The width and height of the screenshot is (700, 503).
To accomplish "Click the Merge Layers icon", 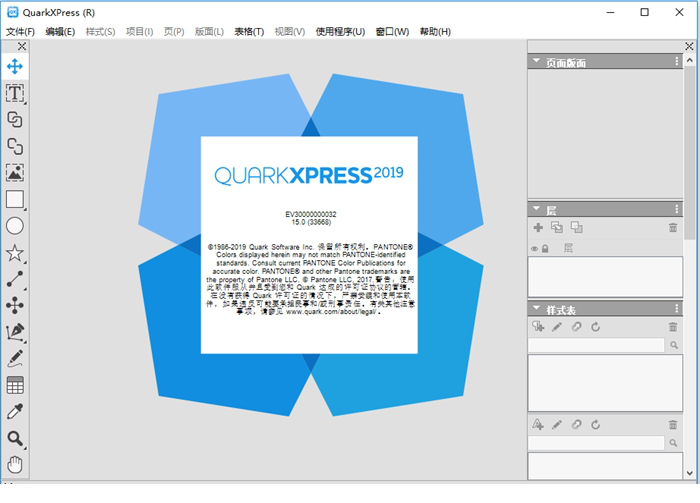I will (557, 228).
